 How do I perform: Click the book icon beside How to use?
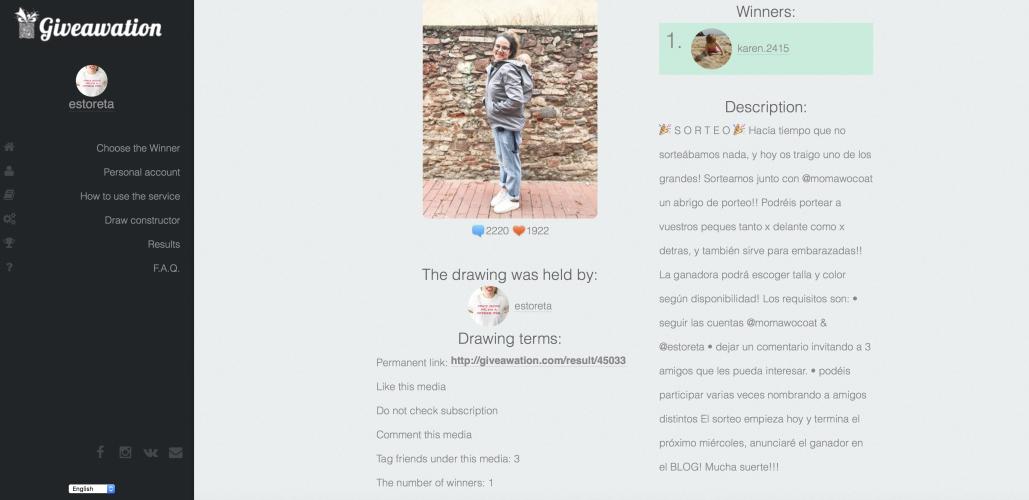(9, 195)
